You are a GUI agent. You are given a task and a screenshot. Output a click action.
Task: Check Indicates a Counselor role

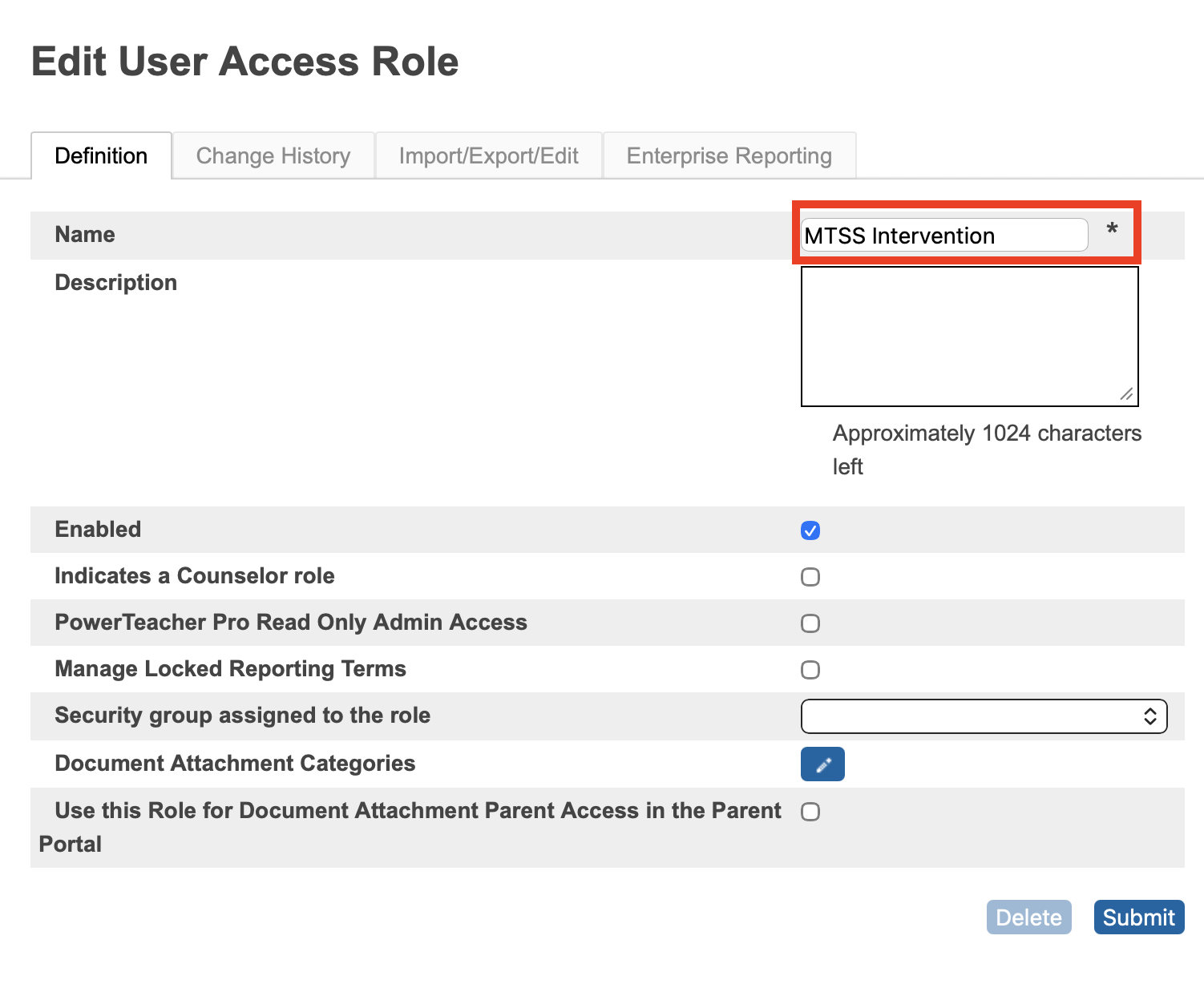click(x=810, y=576)
